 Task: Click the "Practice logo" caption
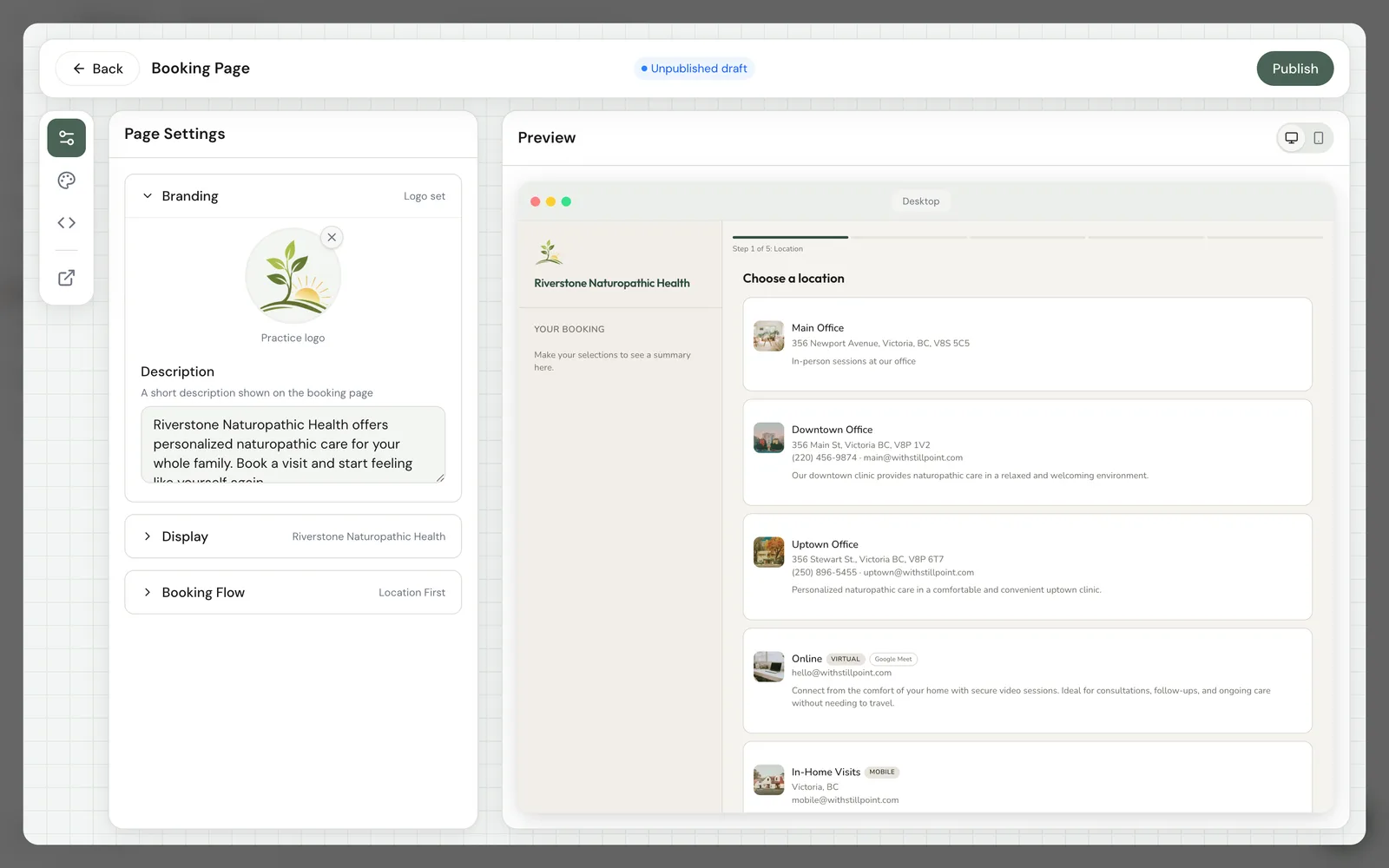(293, 339)
